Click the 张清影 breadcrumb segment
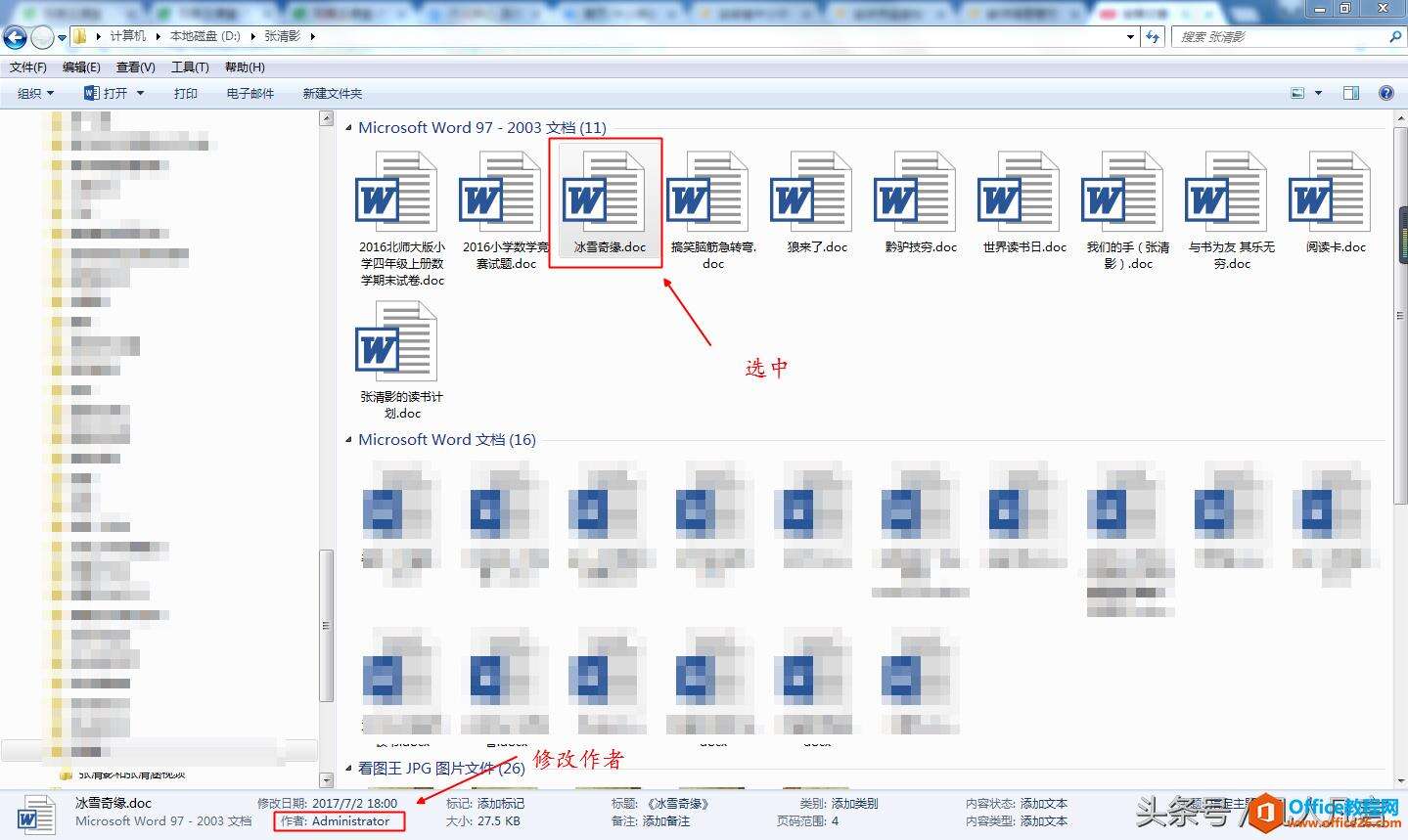The image size is (1408, 840). 282,36
